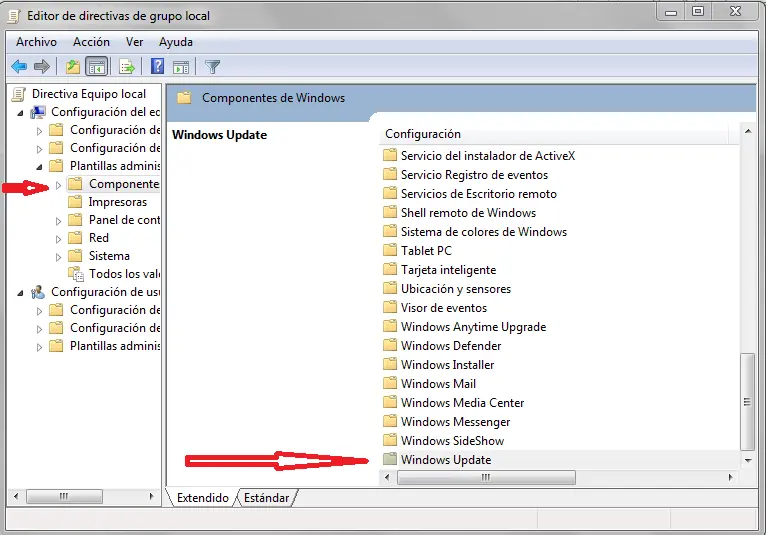Click the Todos los valores settings icon
The height and width of the screenshot is (535, 766).
click(76, 274)
